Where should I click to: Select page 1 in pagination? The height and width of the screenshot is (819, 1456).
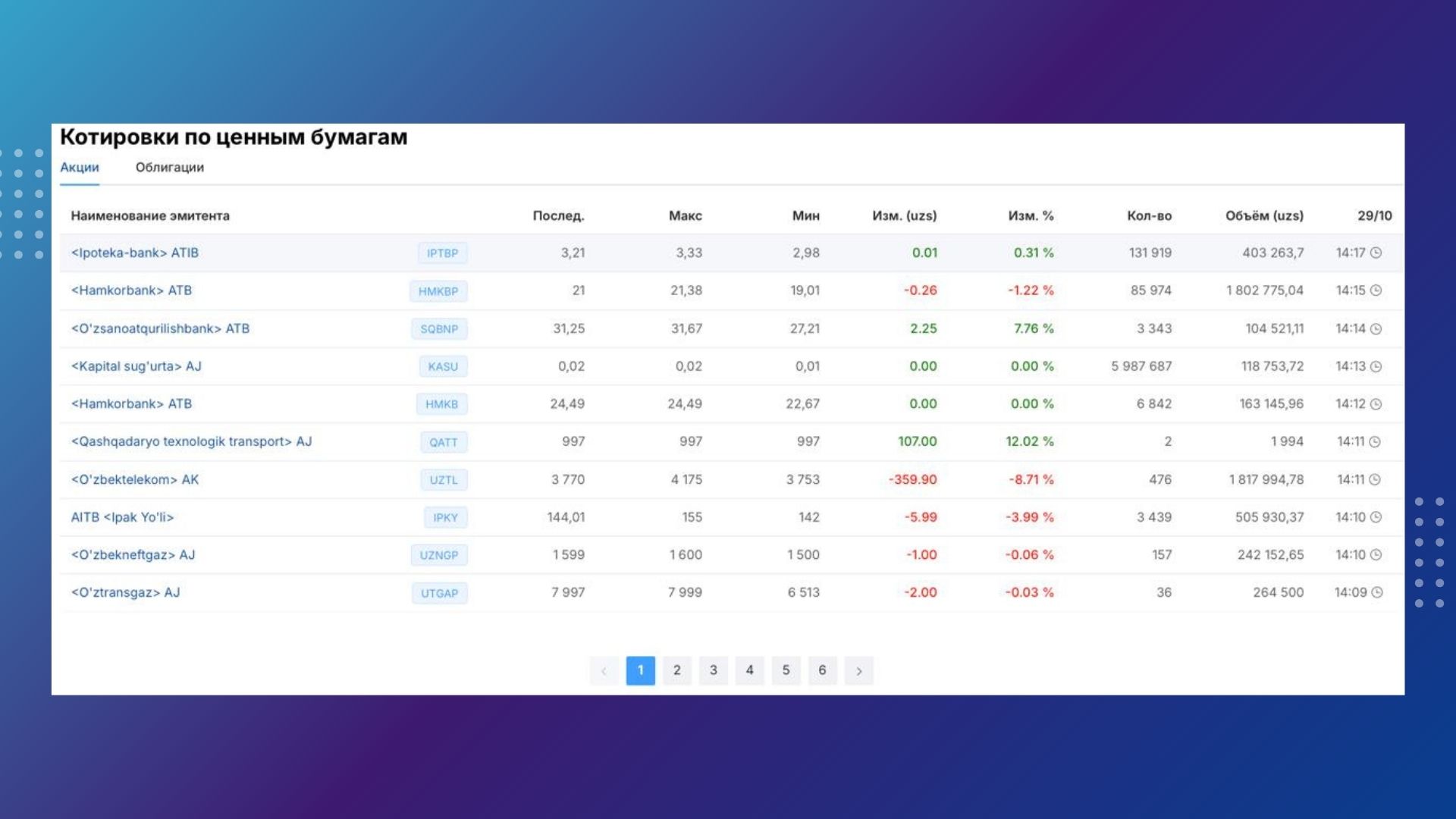[x=641, y=670]
